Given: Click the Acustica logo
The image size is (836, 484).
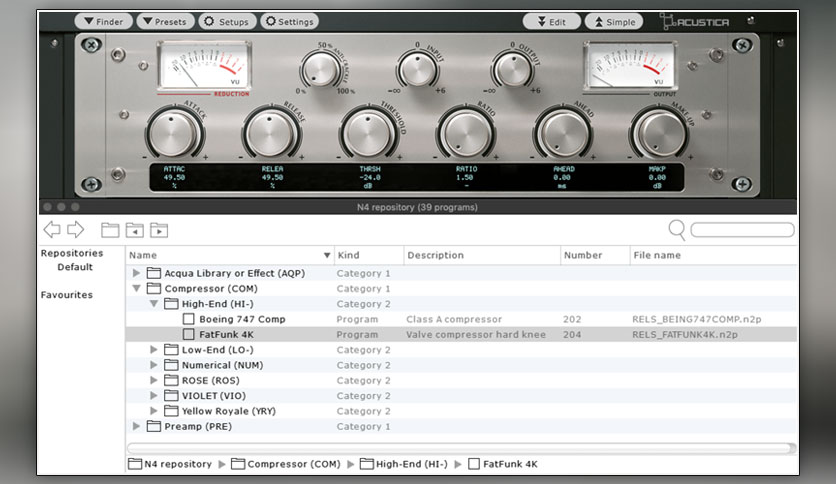Looking at the screenshot, I should pyautogui.click(x=695, y=22).
